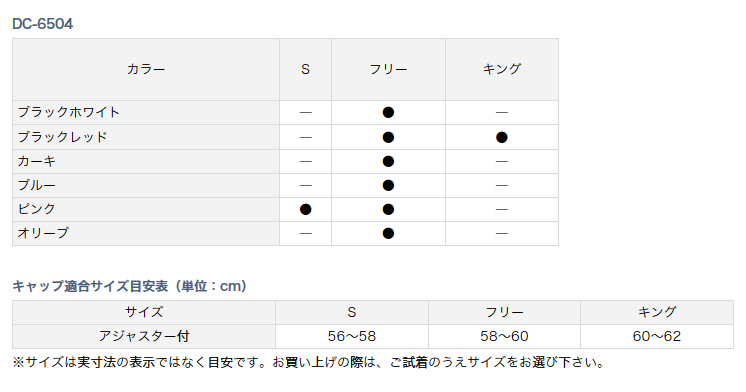Viewport: 746px width, 392px height.
Task: Click the DC-6504 product heading
Action: (42, 24)
